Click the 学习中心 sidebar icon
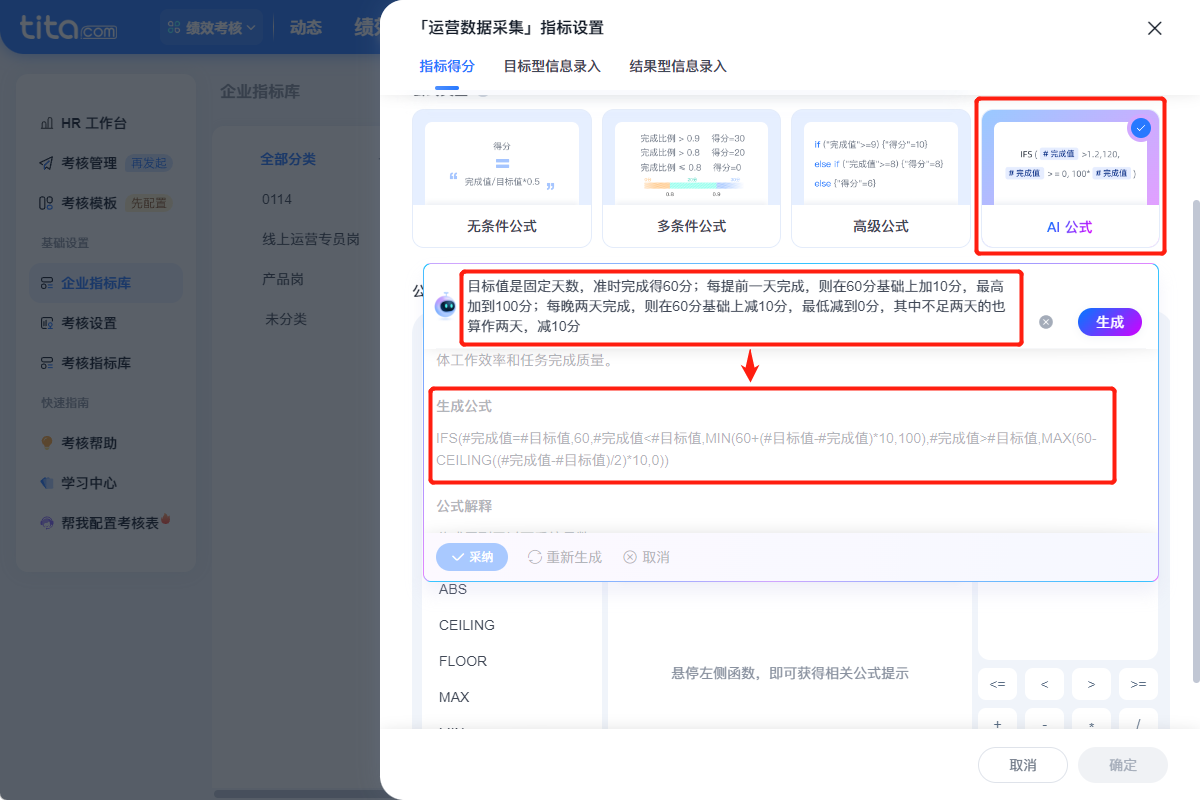1200x800 pixels. (46, 483)
